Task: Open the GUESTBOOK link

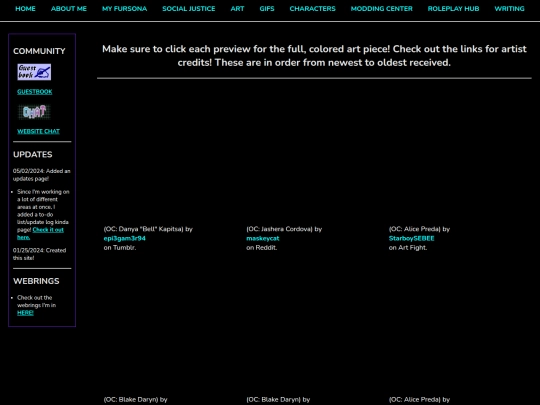Action: [35, 92]
